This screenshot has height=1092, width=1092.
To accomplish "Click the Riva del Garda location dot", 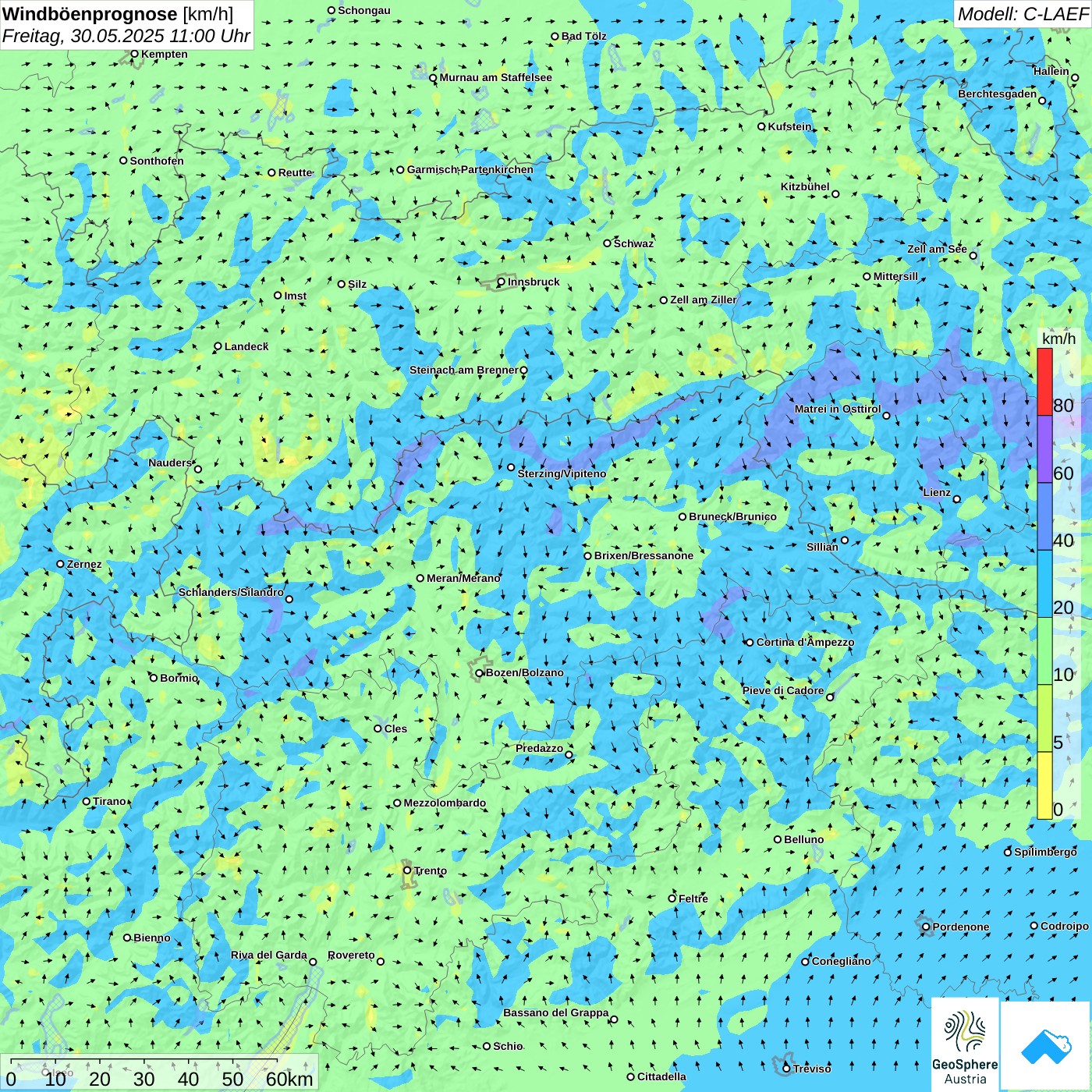I will 314,962.
